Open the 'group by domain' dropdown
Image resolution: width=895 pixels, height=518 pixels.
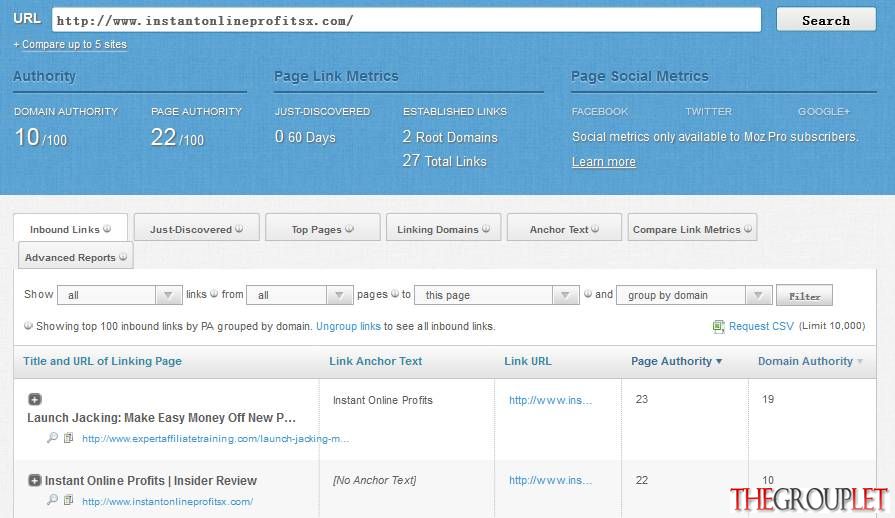[694, 295]
